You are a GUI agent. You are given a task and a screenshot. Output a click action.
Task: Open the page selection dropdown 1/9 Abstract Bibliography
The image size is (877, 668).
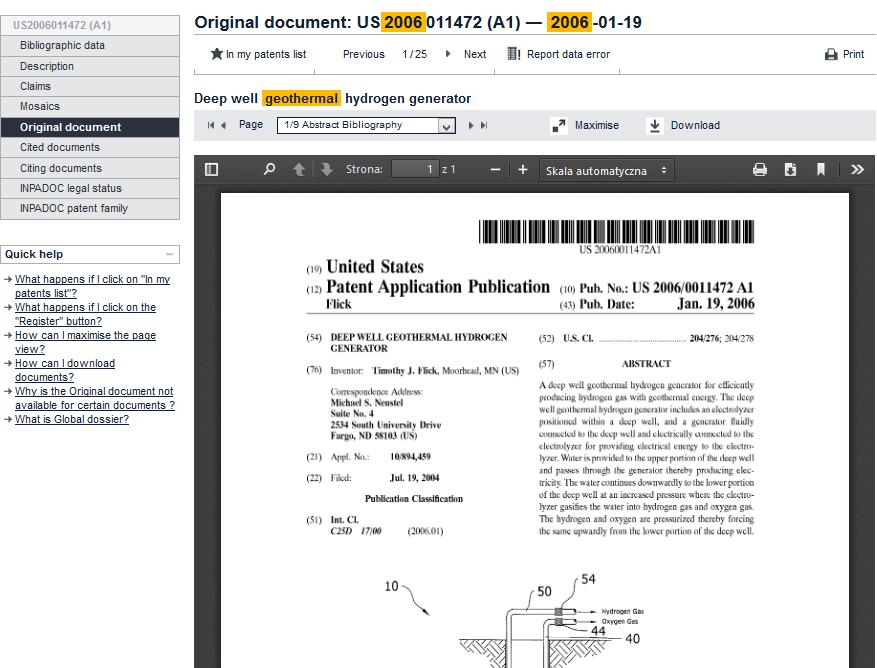click(366, 125)
